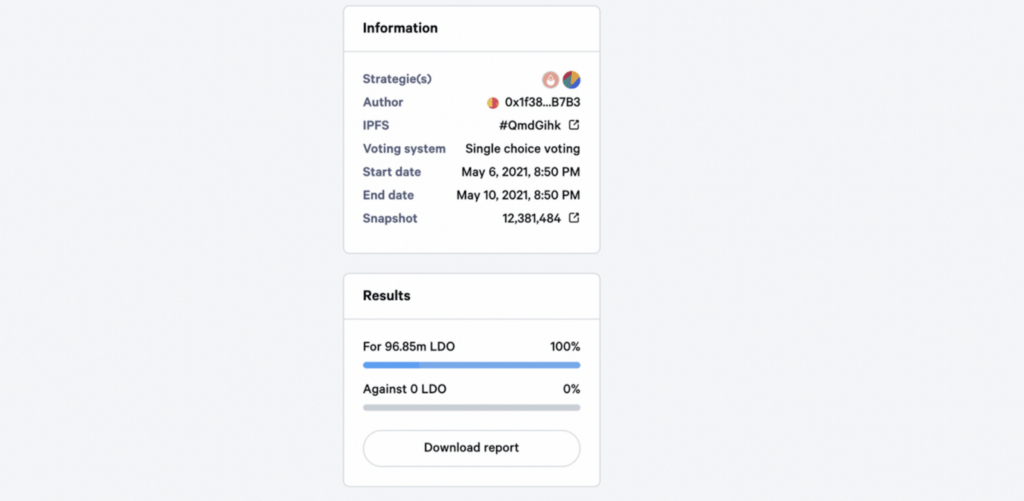Click the gray Against vote progress bar
This screenshot has height=501, width=1024.
pos(471,407)
